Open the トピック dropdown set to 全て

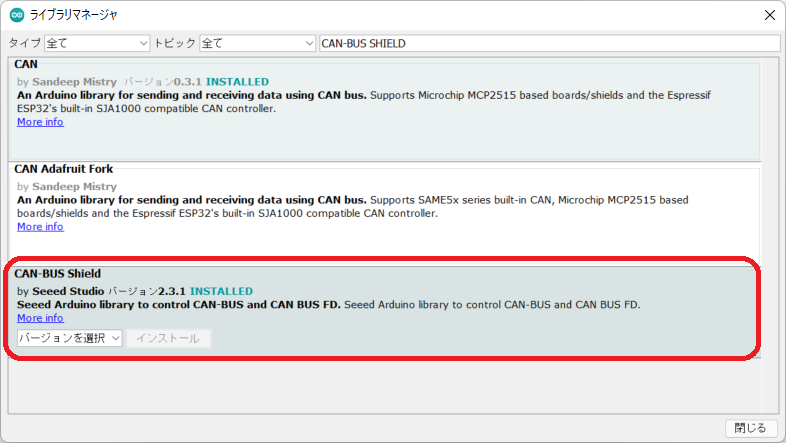click(x=258, y=44)
